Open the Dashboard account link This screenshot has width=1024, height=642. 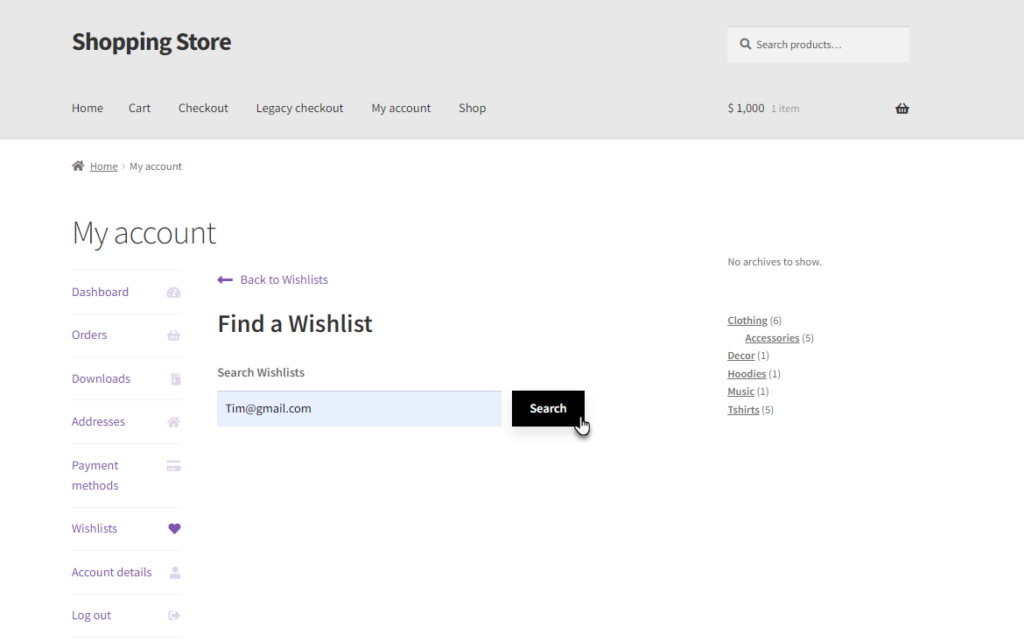(100, 292)
